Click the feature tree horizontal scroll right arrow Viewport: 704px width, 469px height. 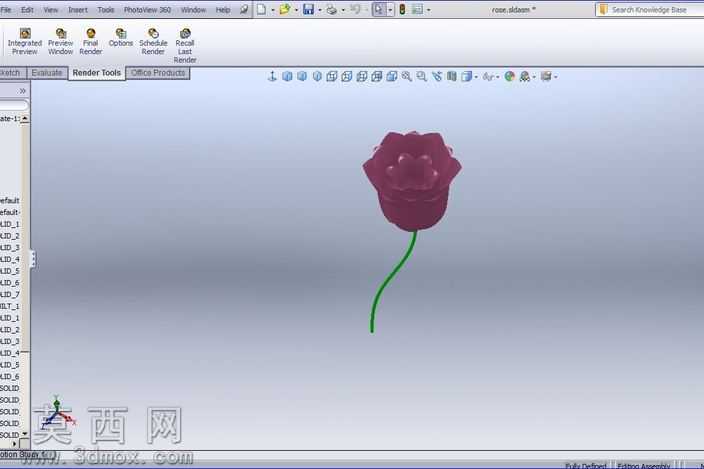[x=15, y=444]
